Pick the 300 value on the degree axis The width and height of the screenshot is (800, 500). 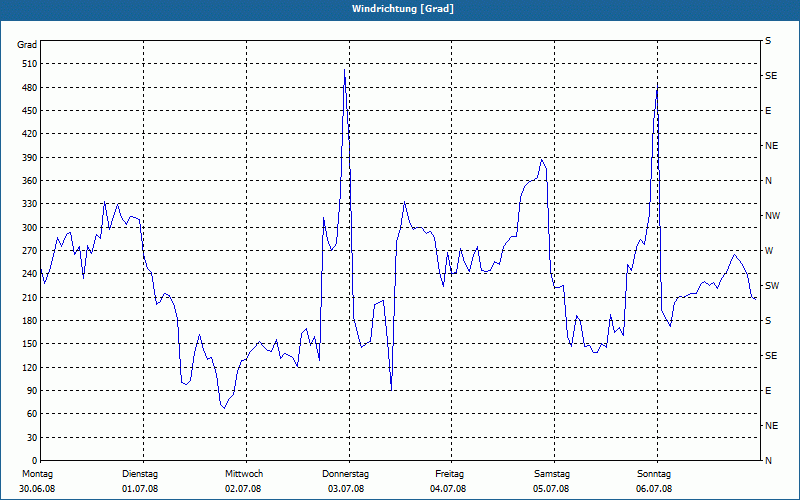(30, 228)
